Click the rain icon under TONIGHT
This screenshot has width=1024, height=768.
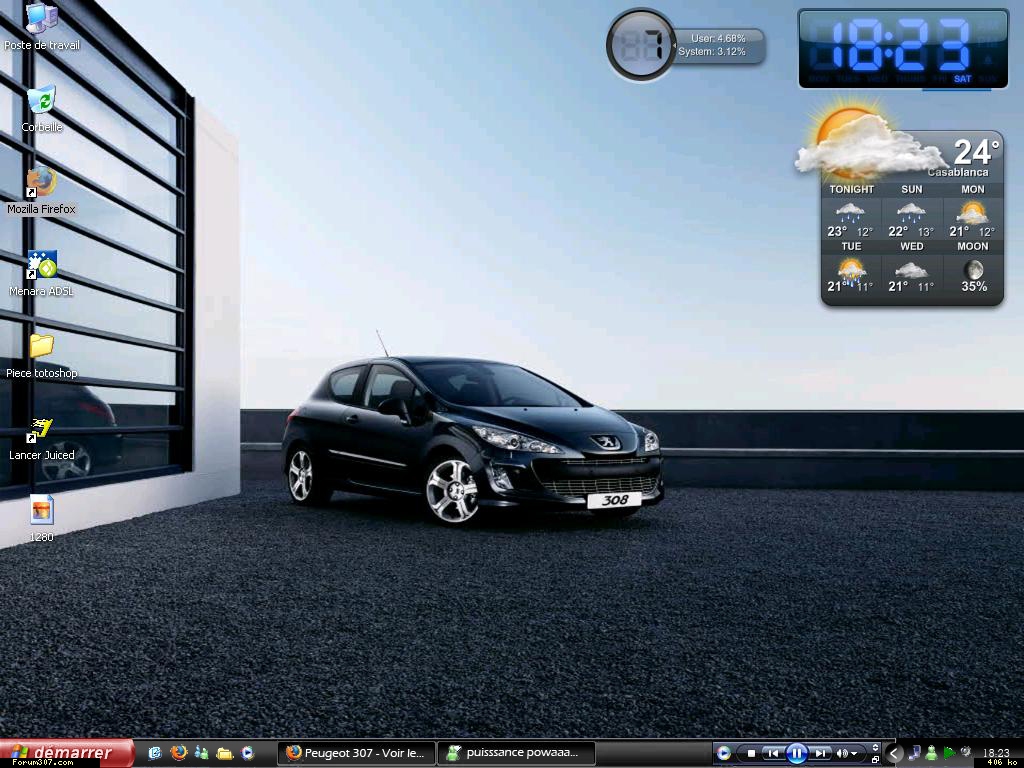click(850, 212)
